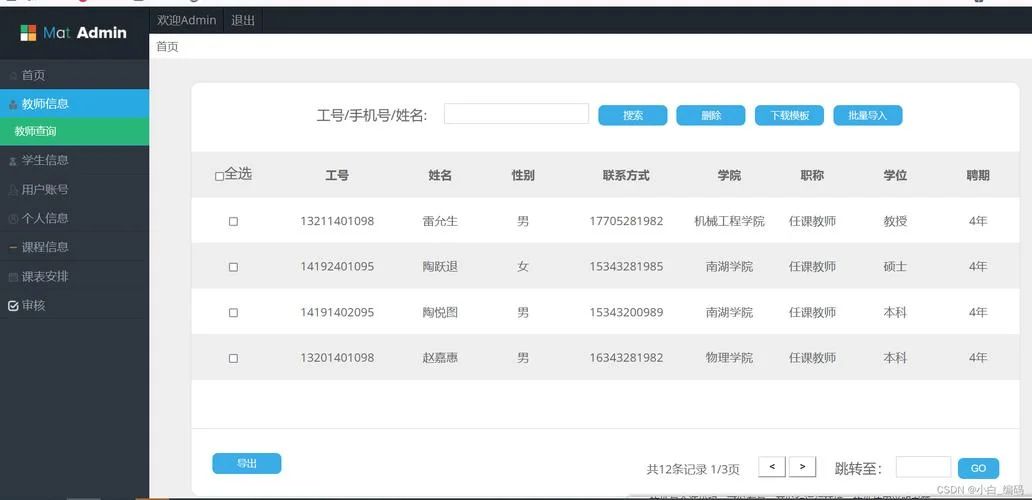Open 首页 in the sidebar menu
The height and width of the screenshot is (500, 1032).
(x=74, y=75)
